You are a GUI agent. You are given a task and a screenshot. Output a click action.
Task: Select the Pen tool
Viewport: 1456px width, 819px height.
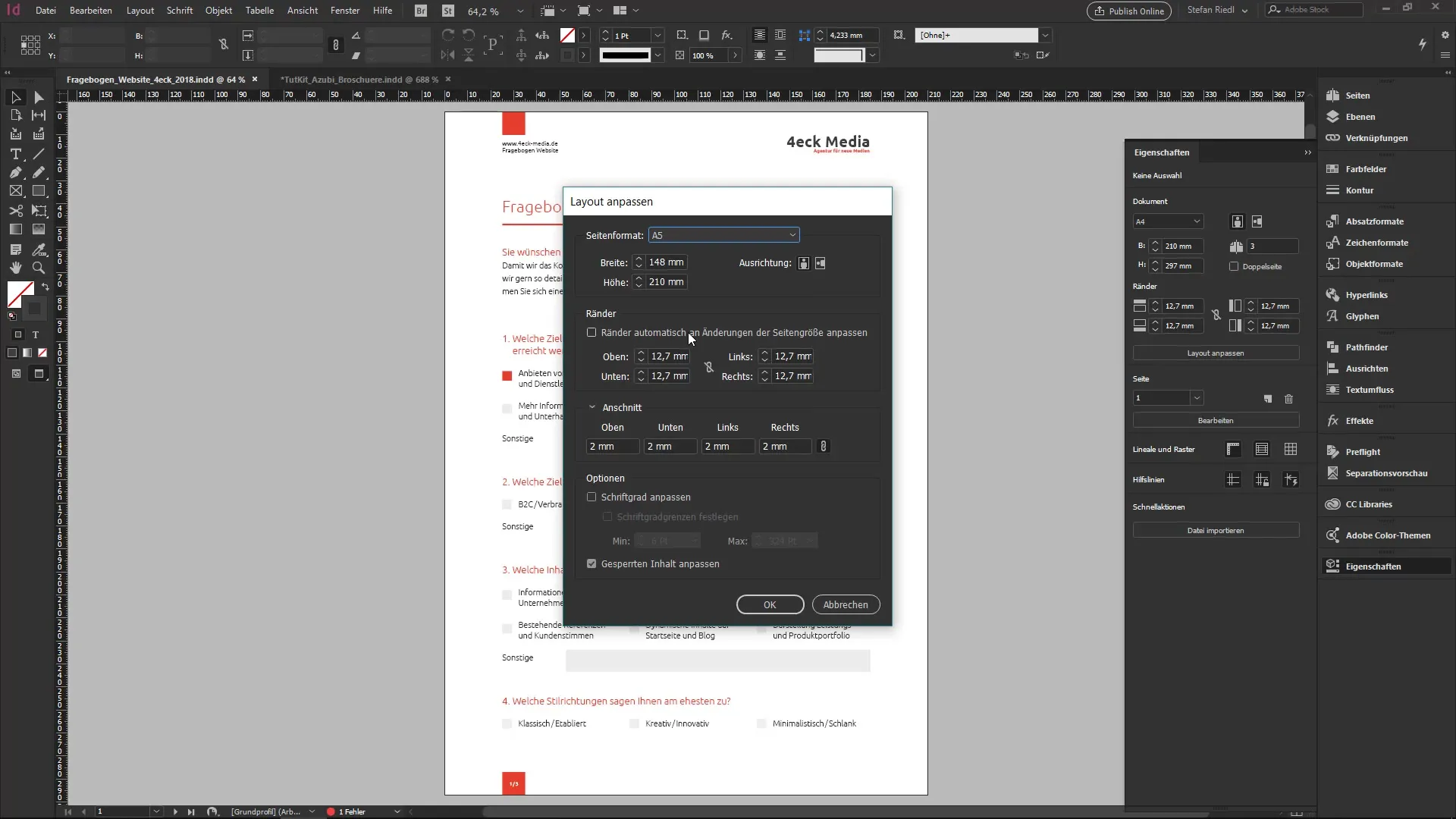(15, 173)
